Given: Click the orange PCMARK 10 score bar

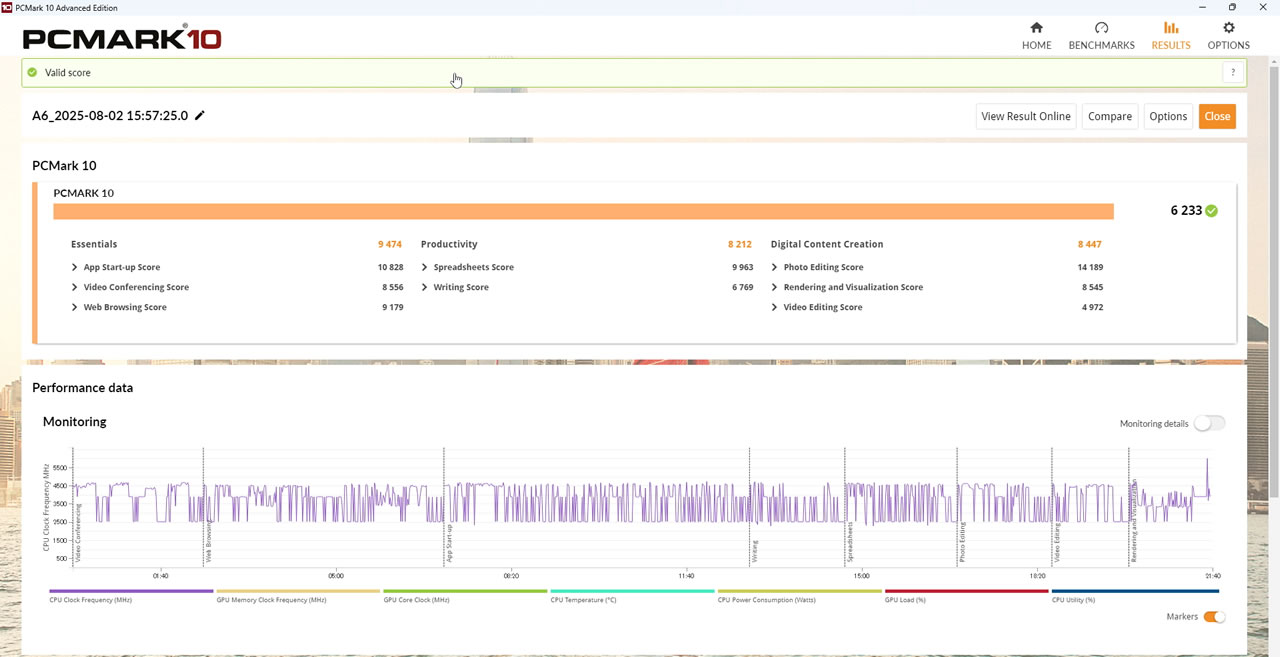Looking at the screenshot, I should point(583,211).
